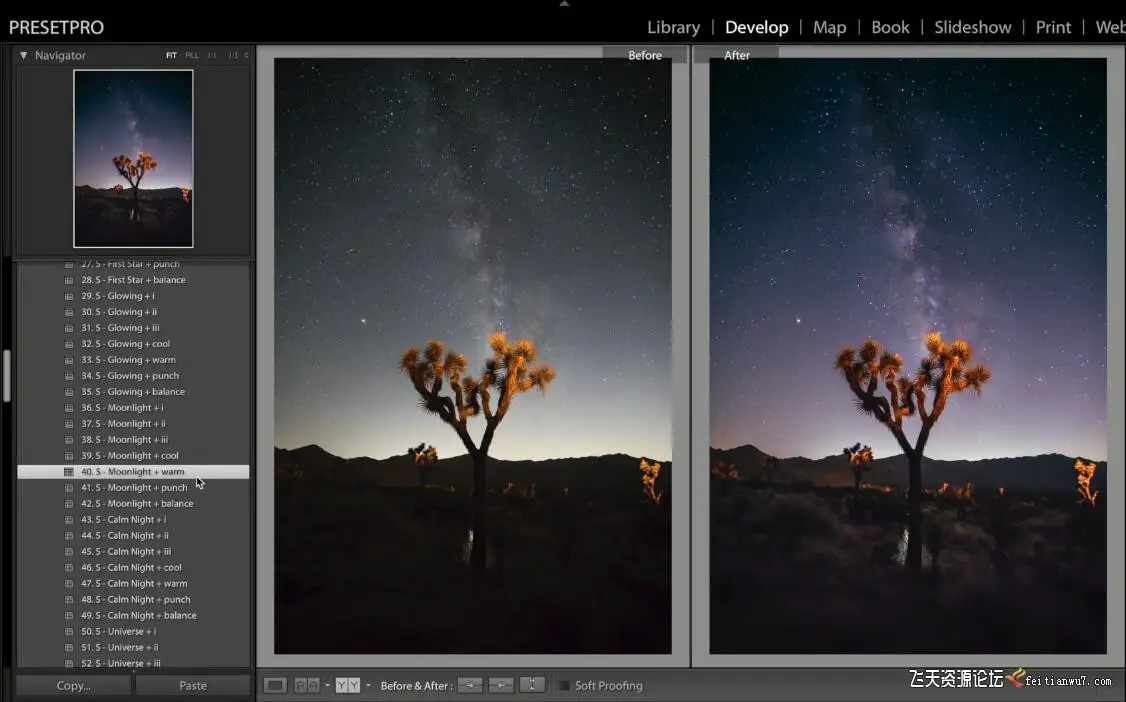Image resolution: width=1126 pixels, height=702 pixels.
Task: Set Navigator zoom to 1:3 ratio
Action: pyautogui.click(x=233, y=55)
